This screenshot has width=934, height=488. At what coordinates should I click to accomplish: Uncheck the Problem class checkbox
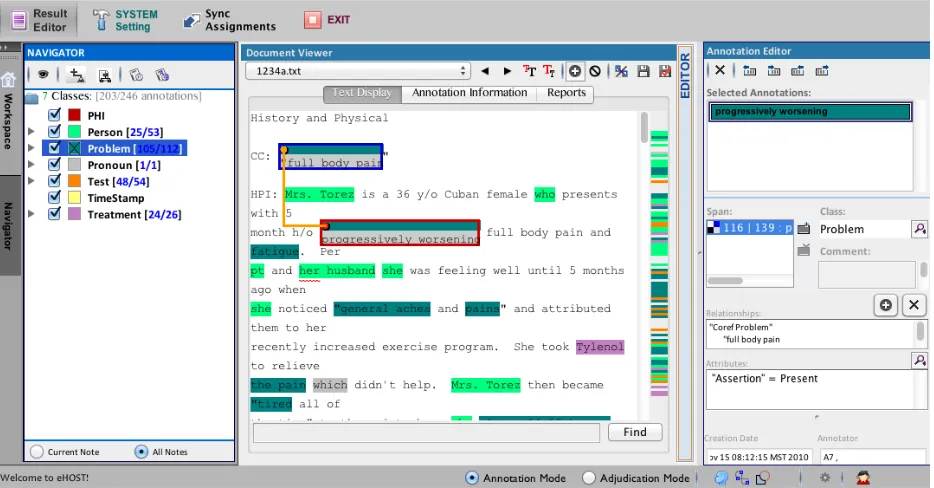tap(54, 148)
